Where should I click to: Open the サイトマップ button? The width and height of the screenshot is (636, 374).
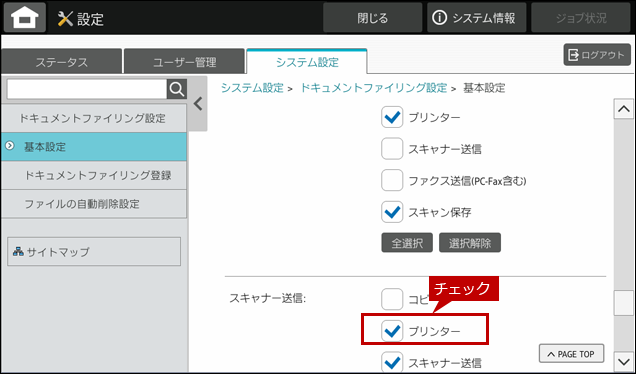(94, 251)
